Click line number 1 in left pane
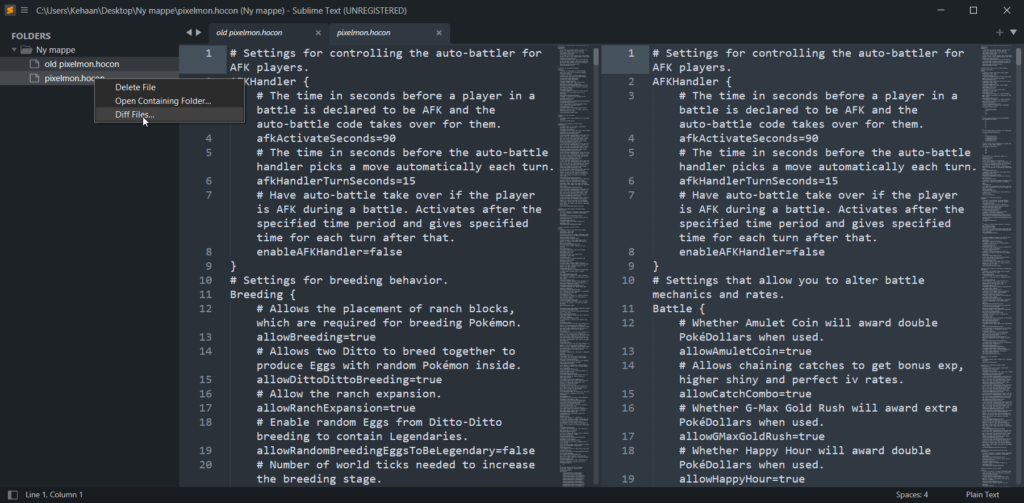Screen dimensions: 1024x503 [209, 53]
